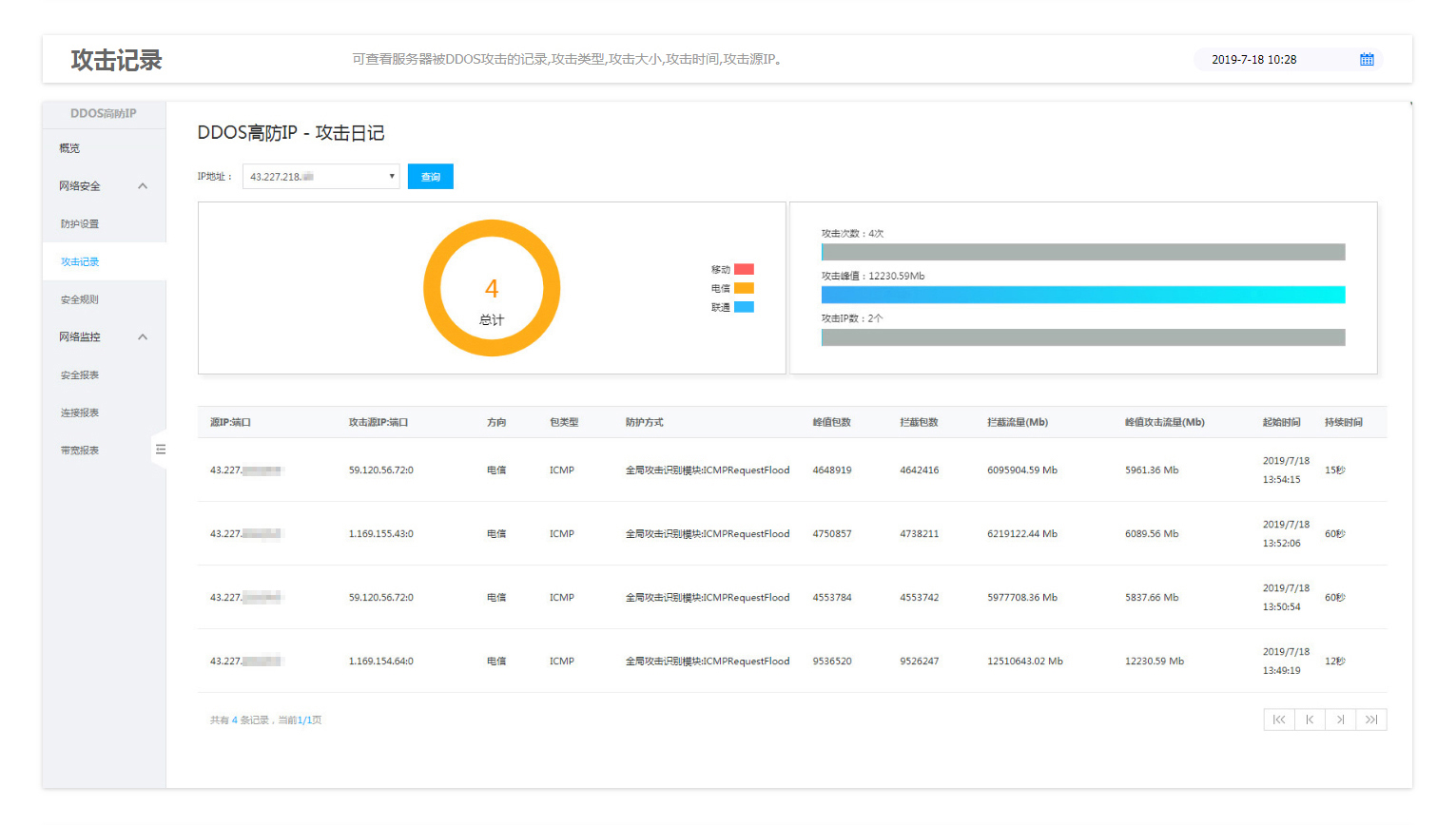Image resolution: width=1456 pixels, height=825 pixels.
Task: Click peak packet count 9536520
Action: click(x=832, y=662)
